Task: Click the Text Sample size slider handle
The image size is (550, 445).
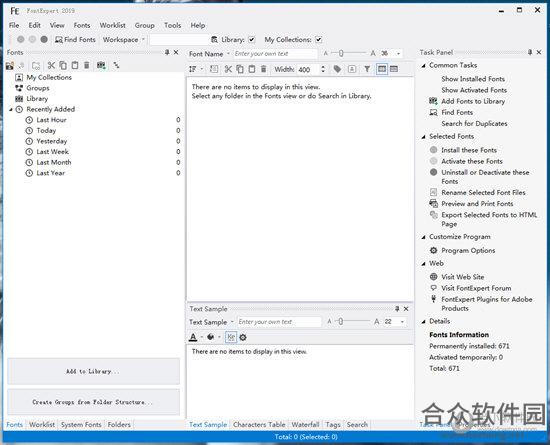Action: [x=341, y=322]
